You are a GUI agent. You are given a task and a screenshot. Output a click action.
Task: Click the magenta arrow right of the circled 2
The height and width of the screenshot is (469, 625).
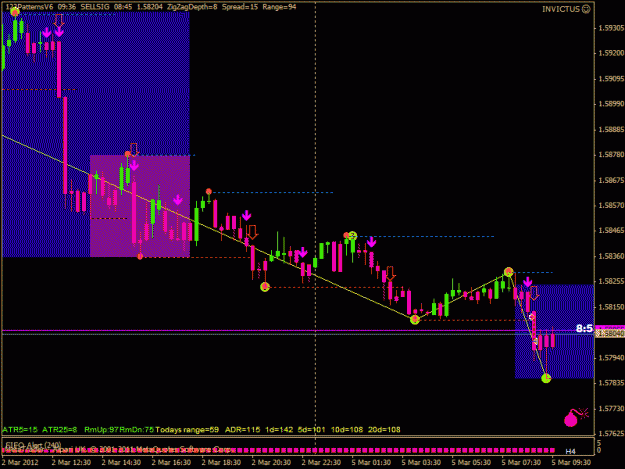point(371,242)
